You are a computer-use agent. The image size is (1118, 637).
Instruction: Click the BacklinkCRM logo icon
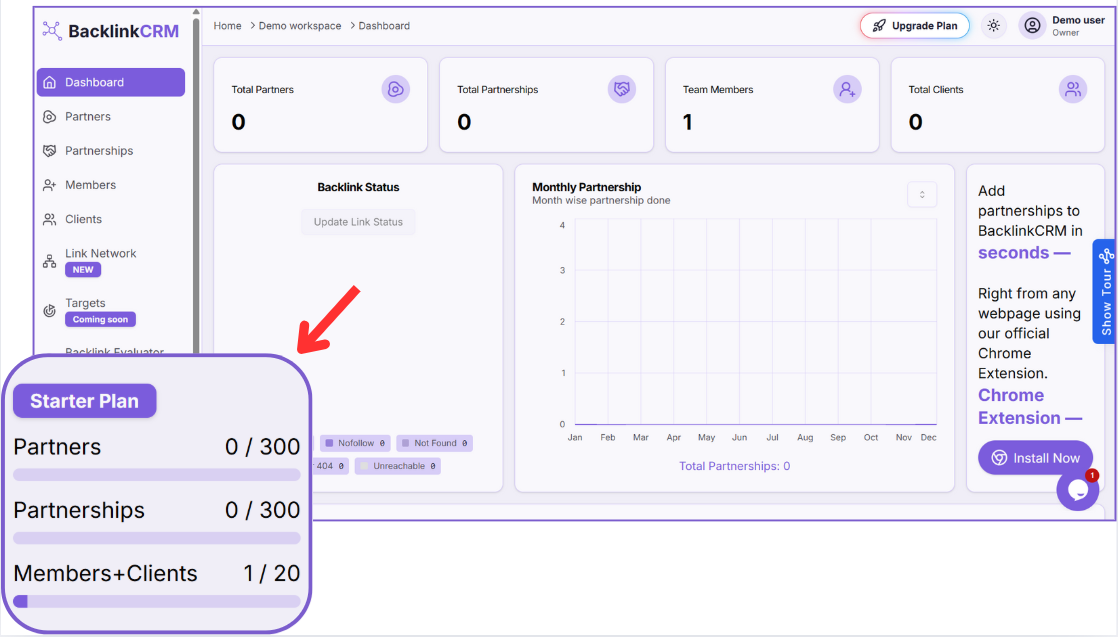(52, 31)
